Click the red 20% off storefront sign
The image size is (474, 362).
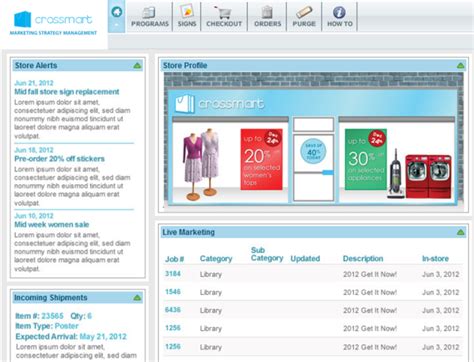262,159
